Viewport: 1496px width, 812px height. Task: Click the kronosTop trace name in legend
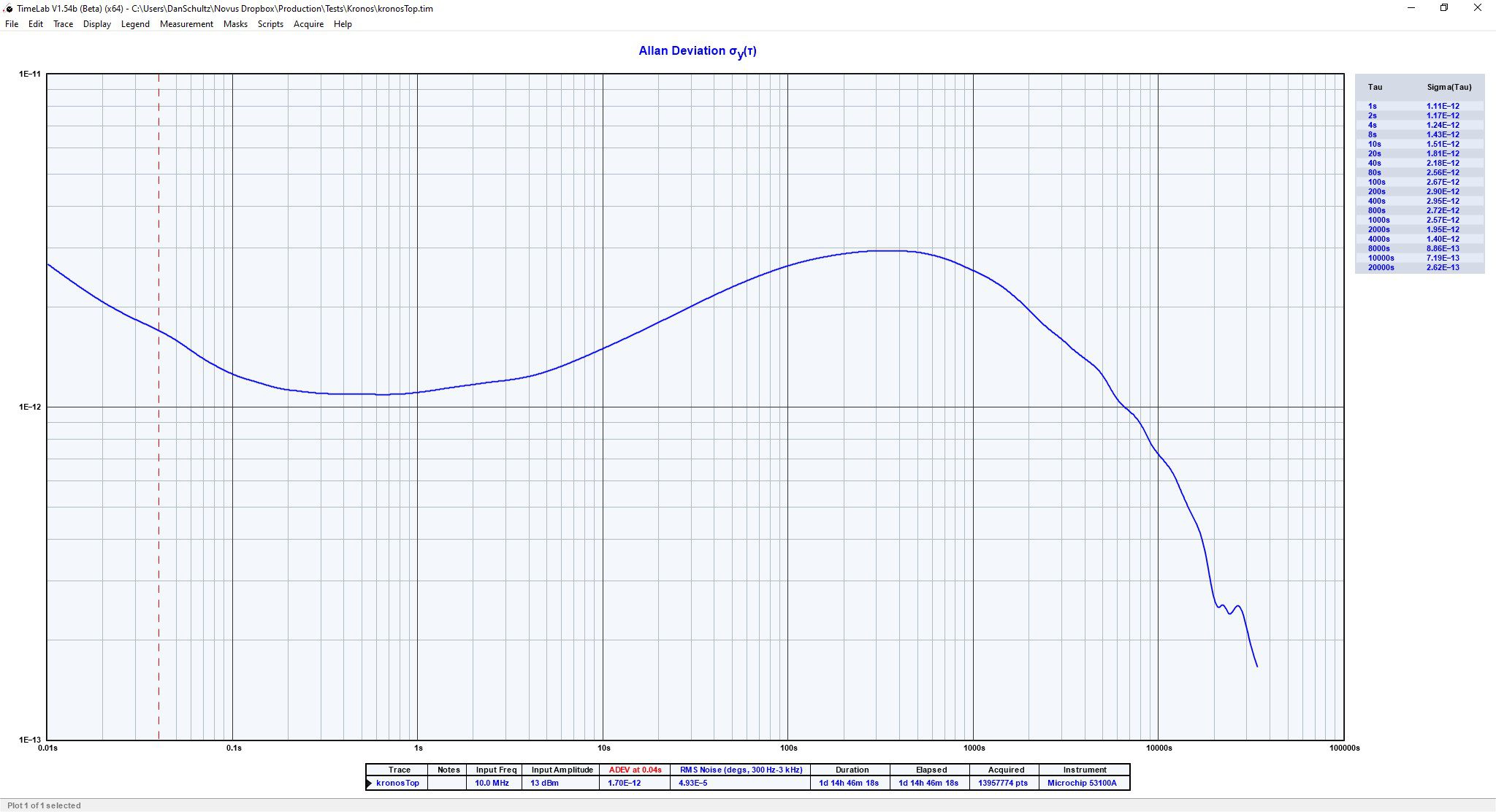point(398,783)
